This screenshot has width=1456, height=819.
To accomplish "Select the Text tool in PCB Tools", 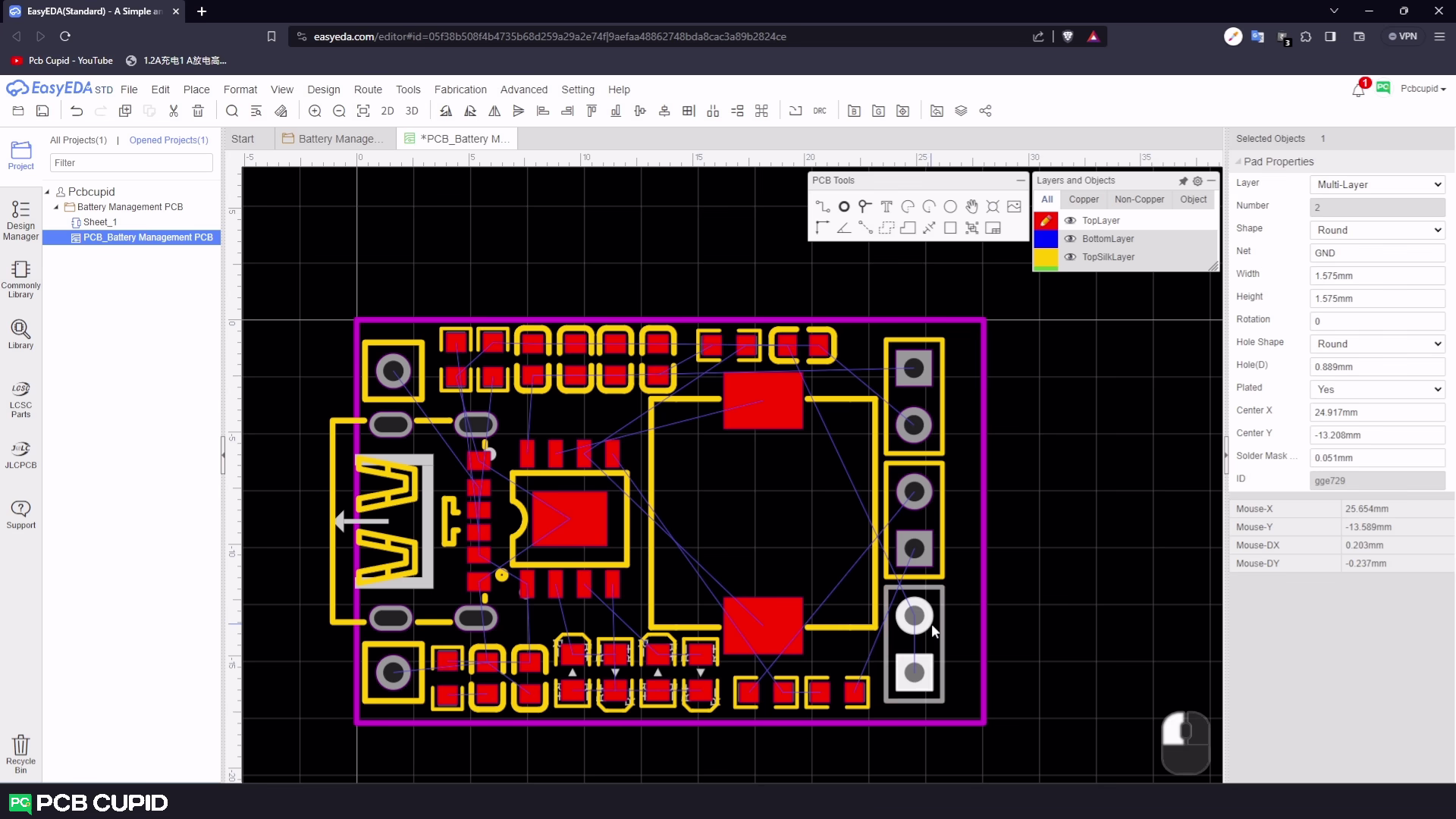I will [x=886, y=206].
